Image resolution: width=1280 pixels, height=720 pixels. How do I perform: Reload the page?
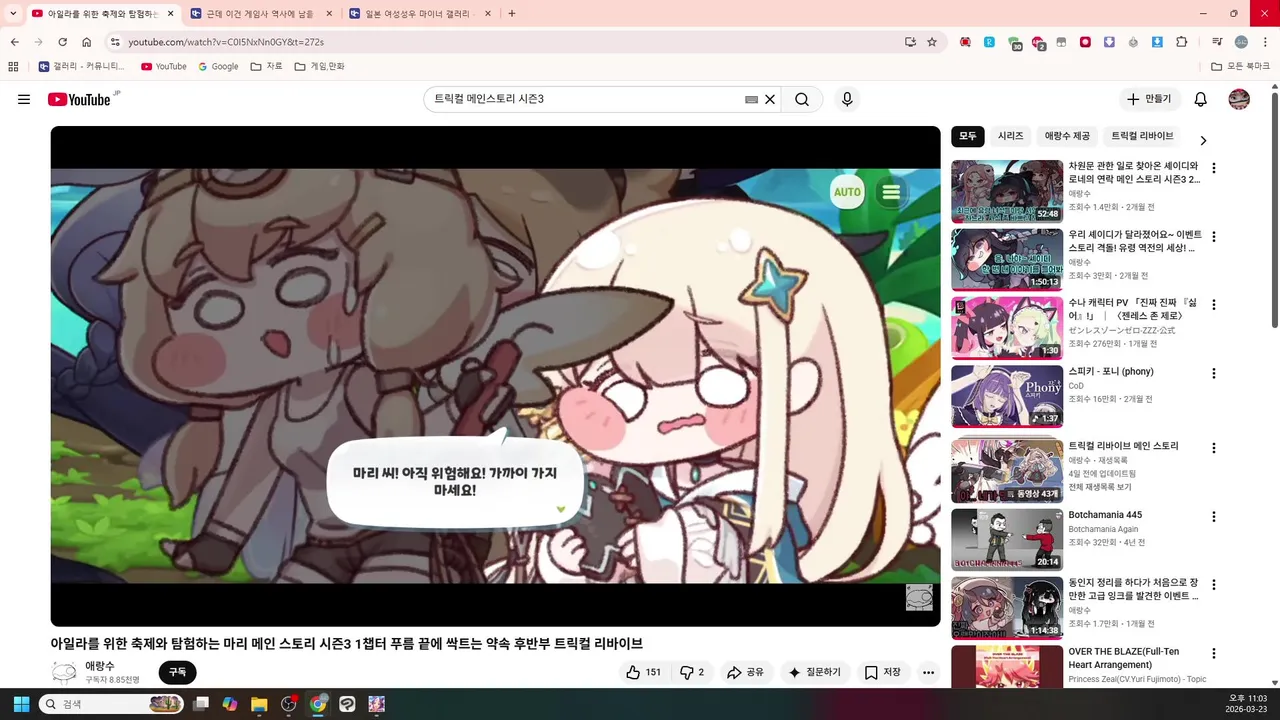click(62, 42)
